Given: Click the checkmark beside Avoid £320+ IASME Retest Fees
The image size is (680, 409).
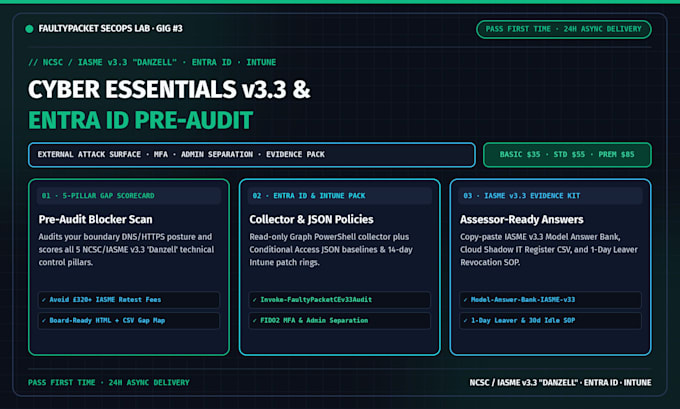Looking at the screenshot, I should [44, 300].
